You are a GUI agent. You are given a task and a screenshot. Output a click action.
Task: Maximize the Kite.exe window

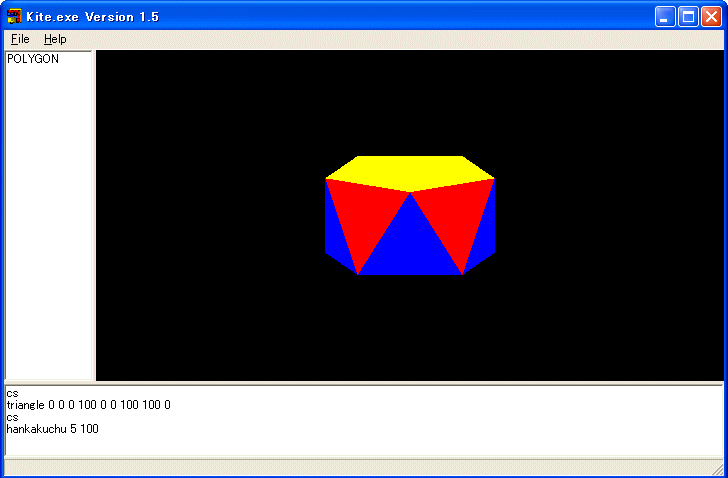pos(689,17)
